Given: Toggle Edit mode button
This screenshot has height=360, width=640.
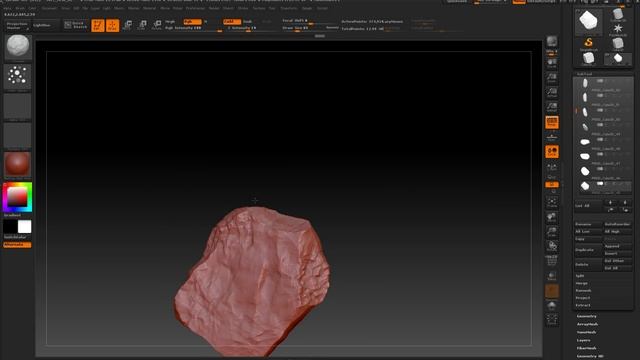Looking at the screenshot, I should pos(98,25).
